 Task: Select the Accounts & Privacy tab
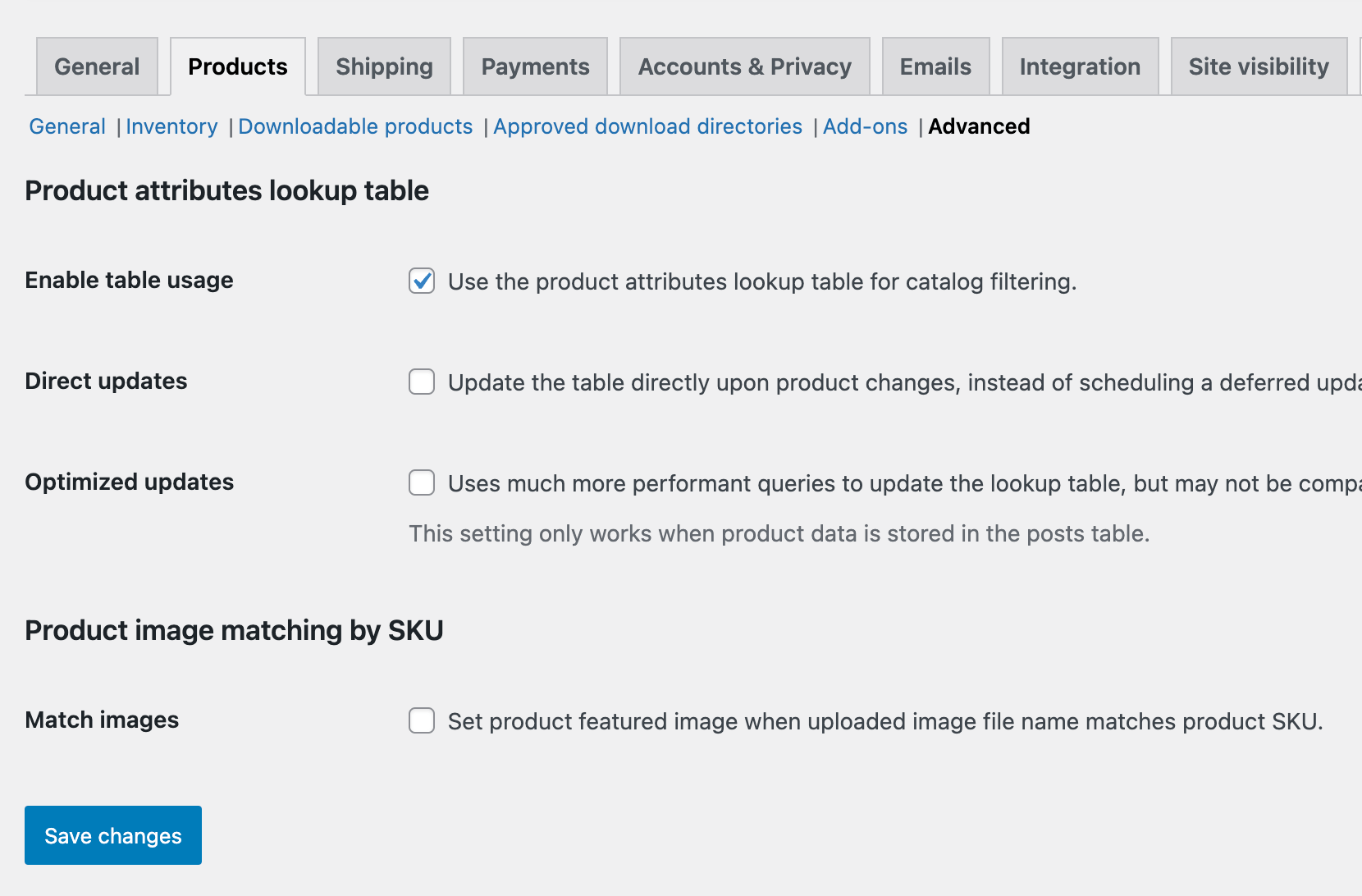tap(744, 66)
